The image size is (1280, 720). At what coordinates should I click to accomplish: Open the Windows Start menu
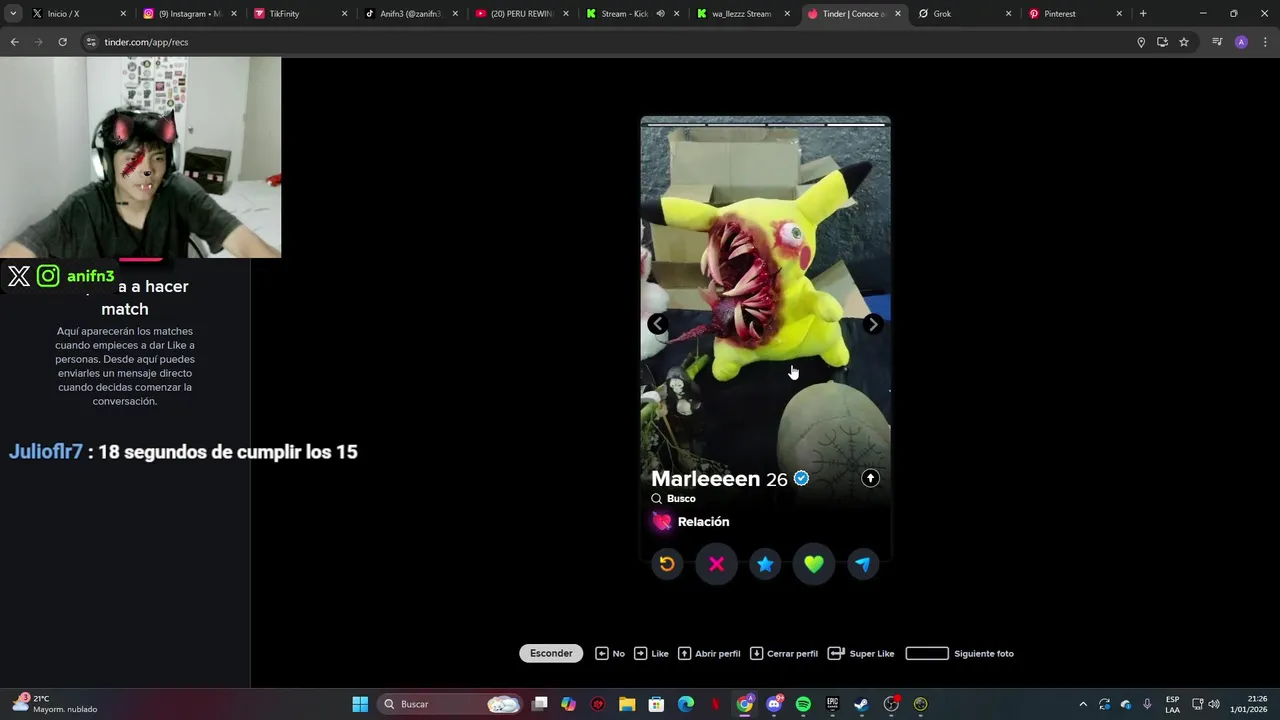click(360, 704)
